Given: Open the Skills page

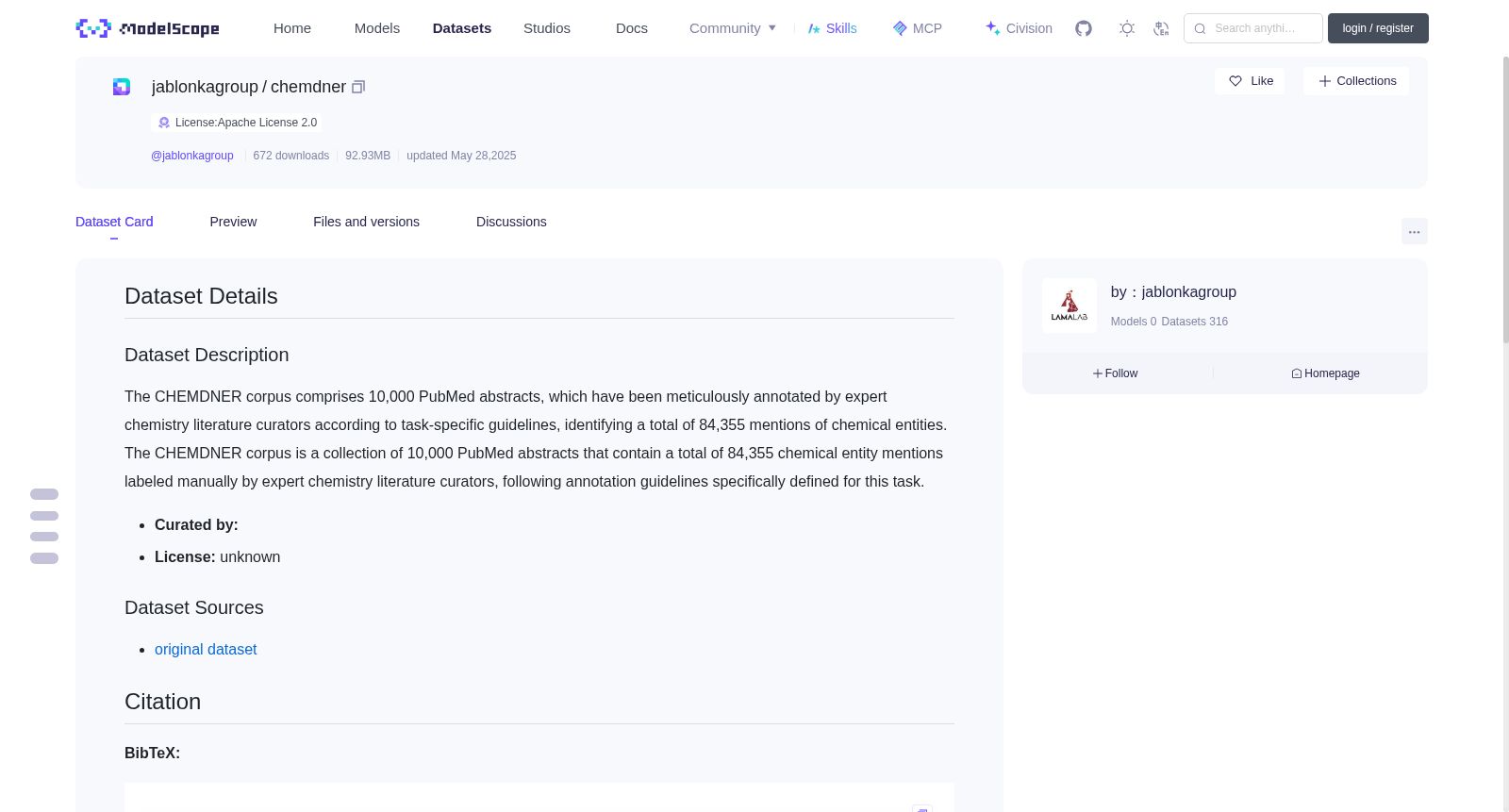Looking at the screenshot, I should click(x=832, y=28).
